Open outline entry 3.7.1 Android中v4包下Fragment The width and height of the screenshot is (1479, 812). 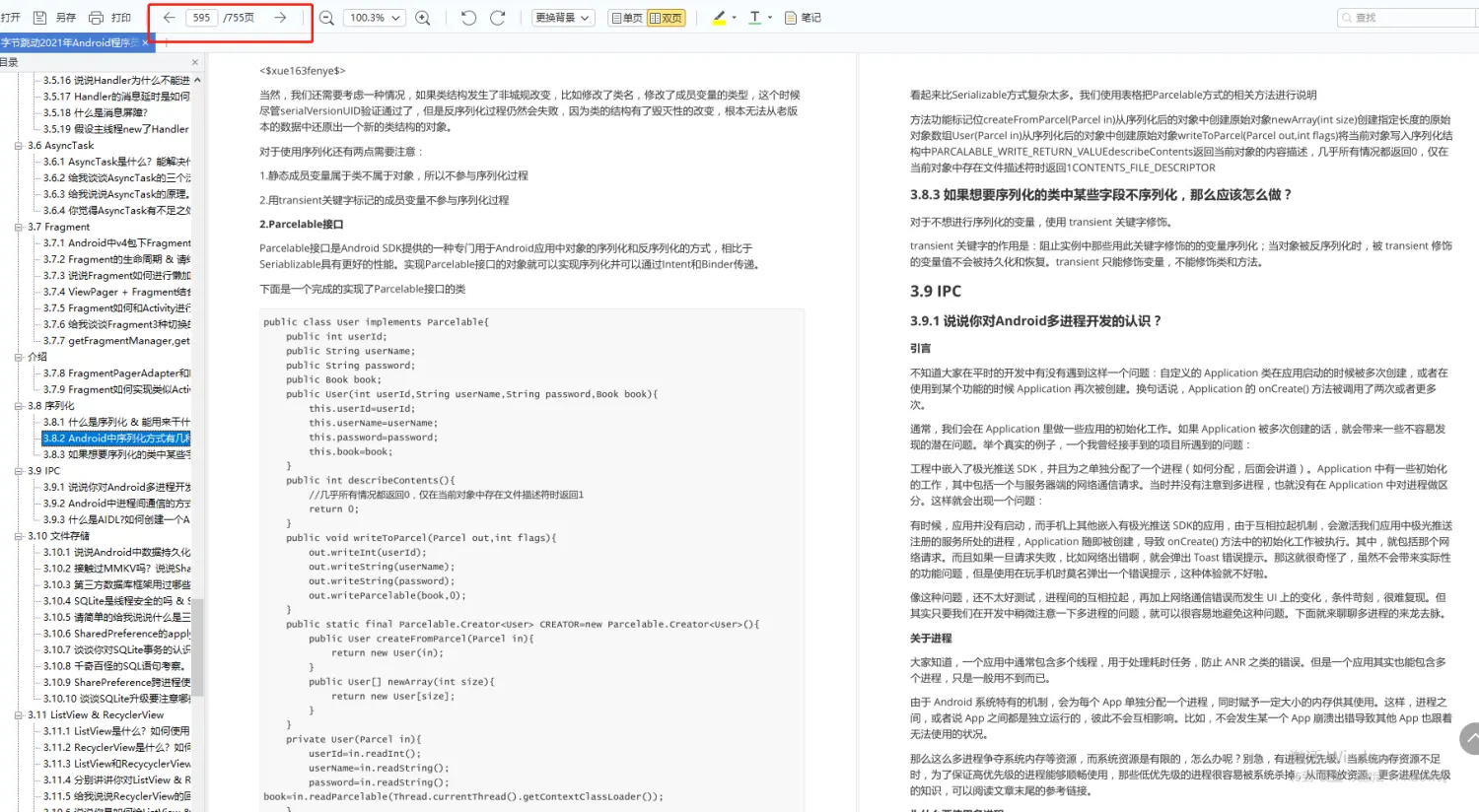pyautogui.click(x=116, y=242)
